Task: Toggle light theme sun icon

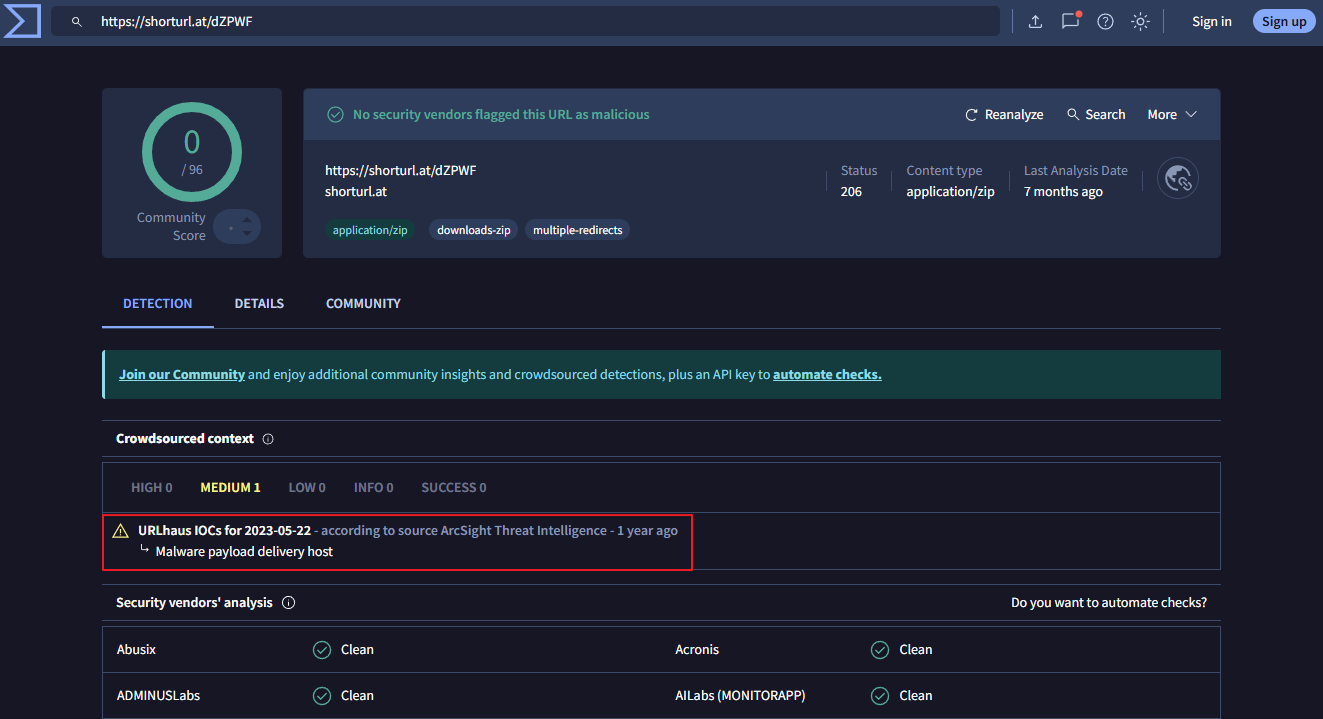Action: [1140, 21]
